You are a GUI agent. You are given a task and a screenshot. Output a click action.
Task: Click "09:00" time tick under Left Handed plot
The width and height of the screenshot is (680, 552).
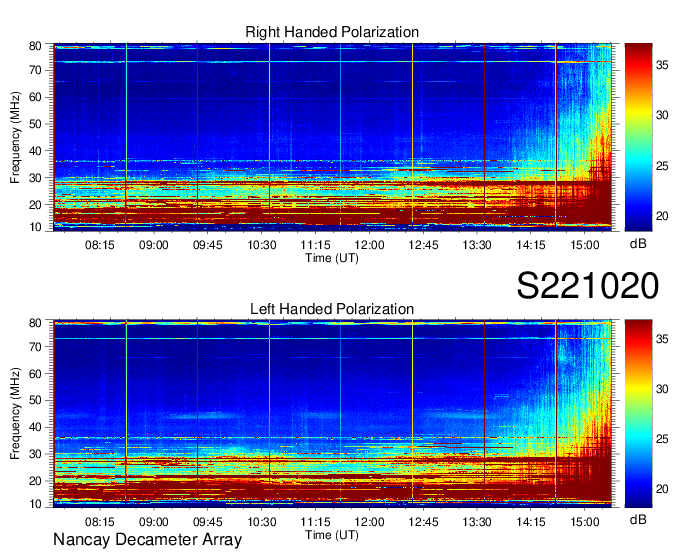point(154,521)
